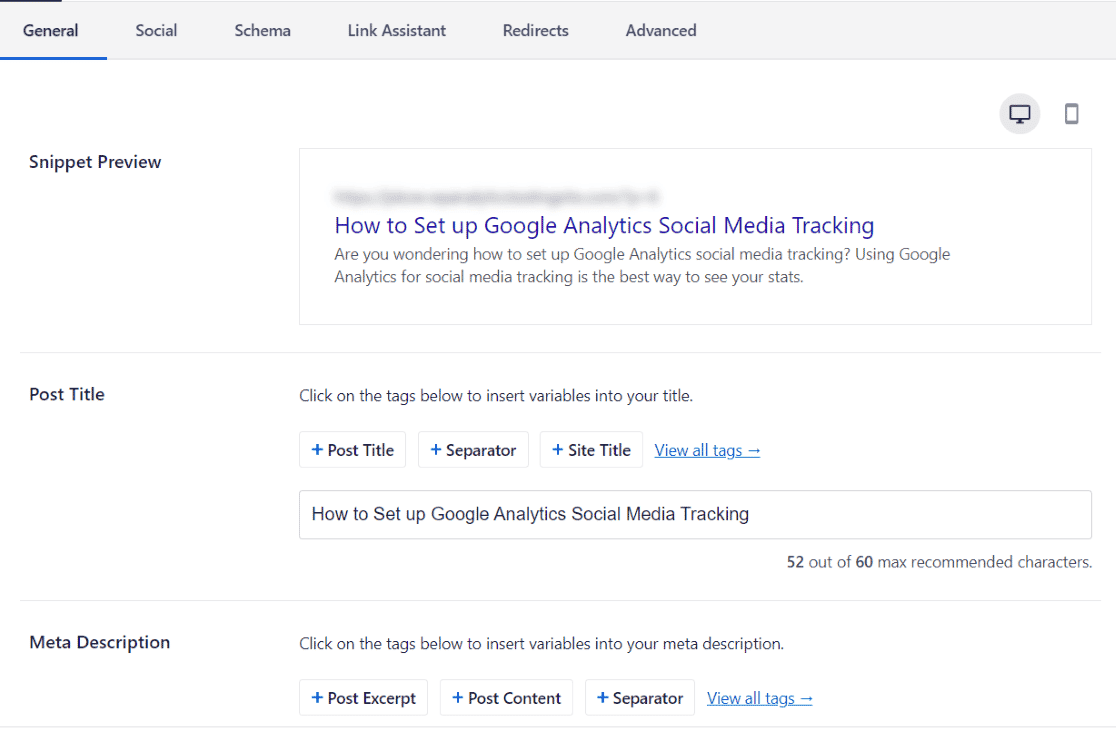Open View all tags for Meta Description

pyautogui.click(x=759, y=698)
